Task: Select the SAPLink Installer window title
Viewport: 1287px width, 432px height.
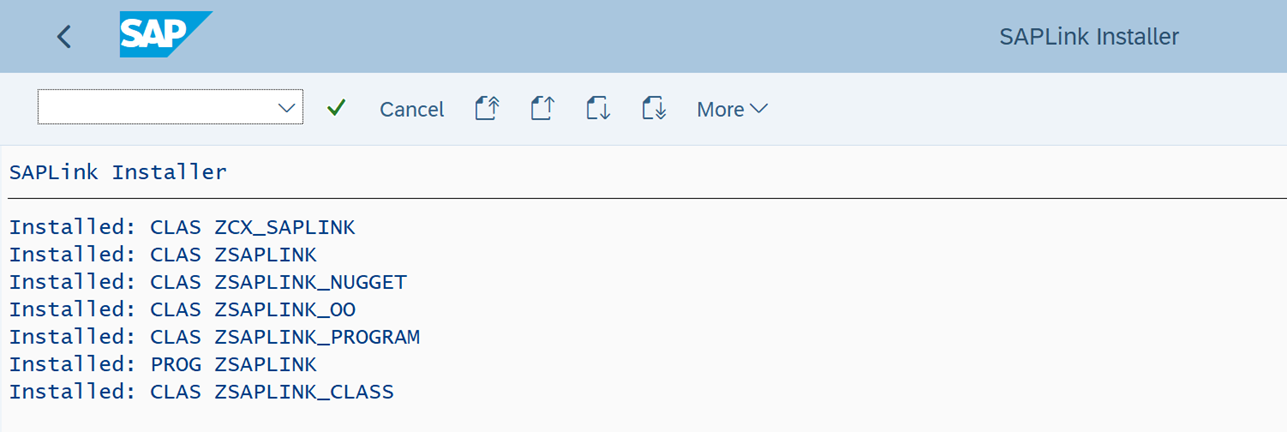Action: 1089,37
